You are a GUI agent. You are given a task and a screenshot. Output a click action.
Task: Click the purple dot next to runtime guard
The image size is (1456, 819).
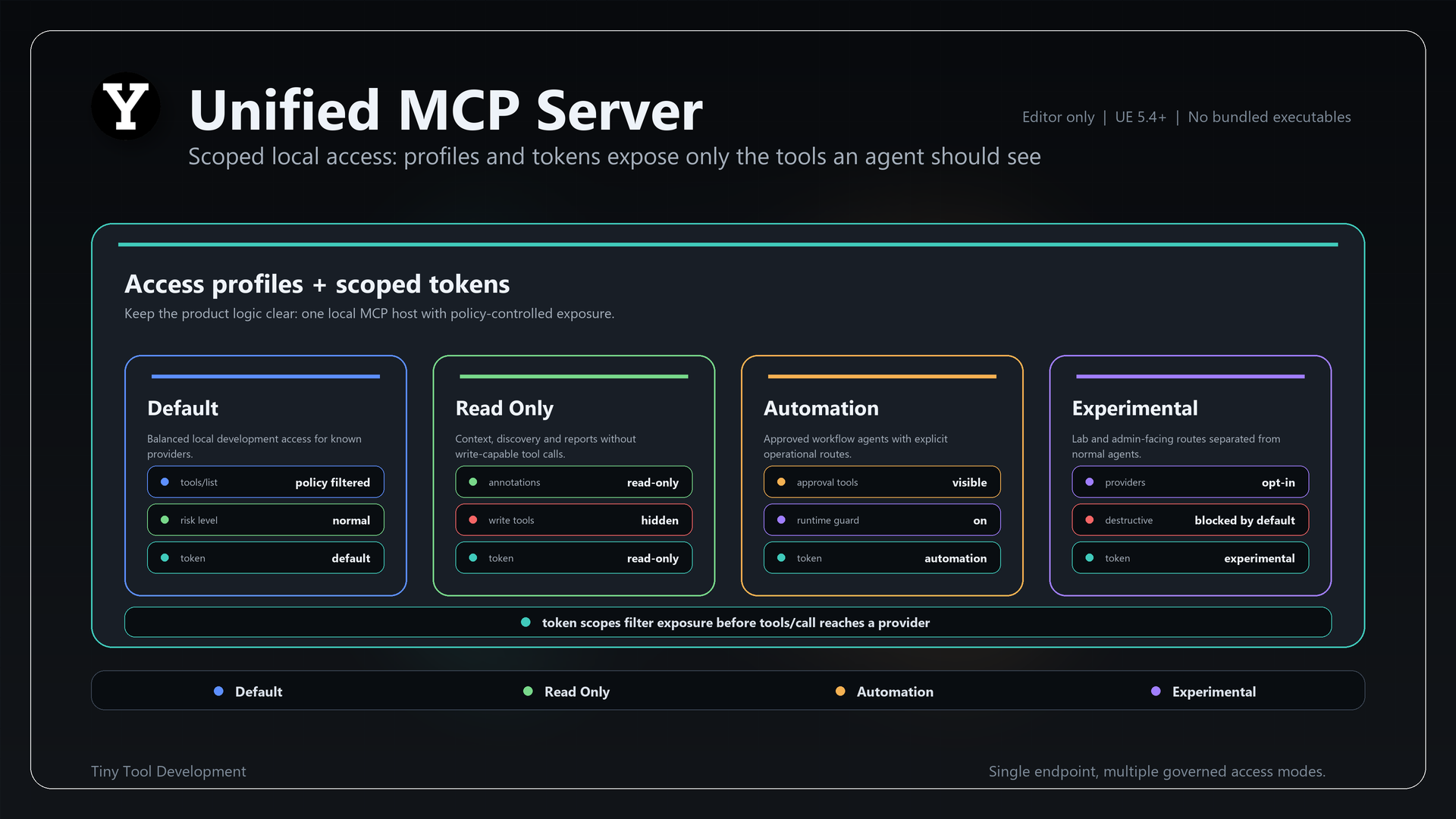(781, 520)
